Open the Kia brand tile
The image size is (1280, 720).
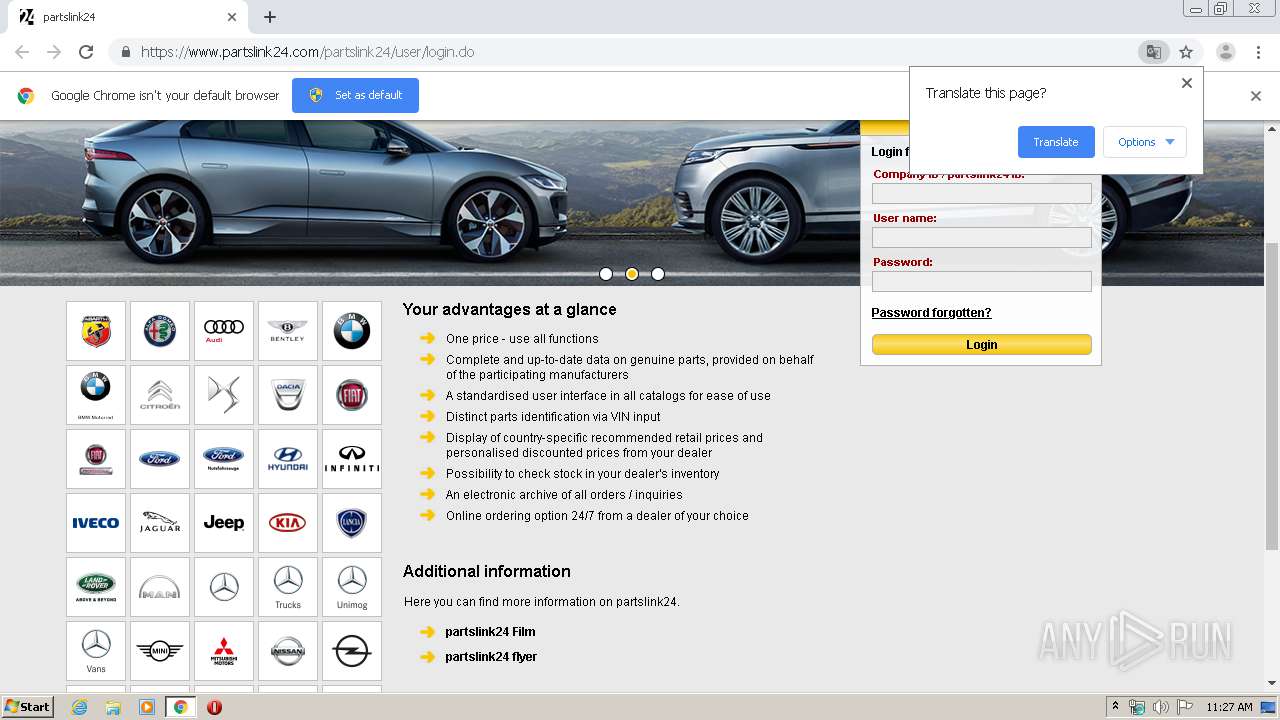point(288,523)
